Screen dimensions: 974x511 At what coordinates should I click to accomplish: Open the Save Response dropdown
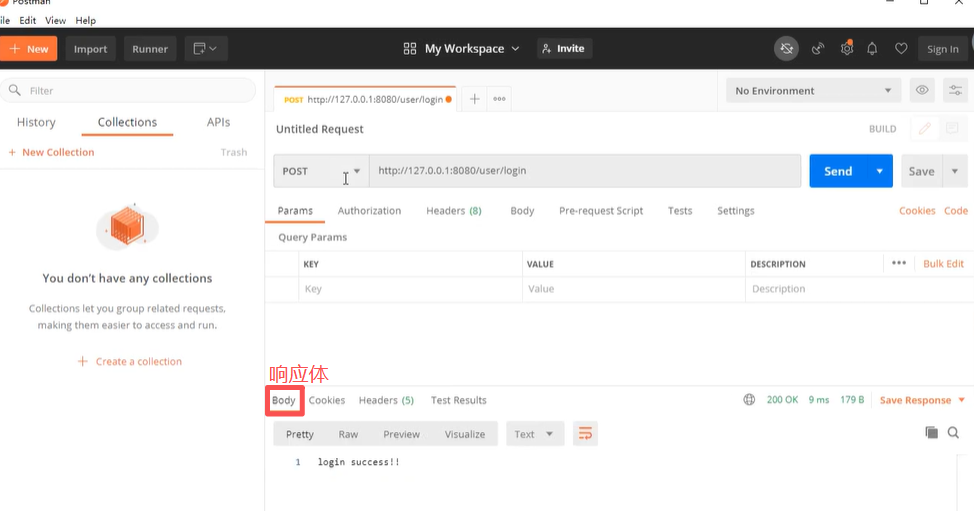pos(922,400)
